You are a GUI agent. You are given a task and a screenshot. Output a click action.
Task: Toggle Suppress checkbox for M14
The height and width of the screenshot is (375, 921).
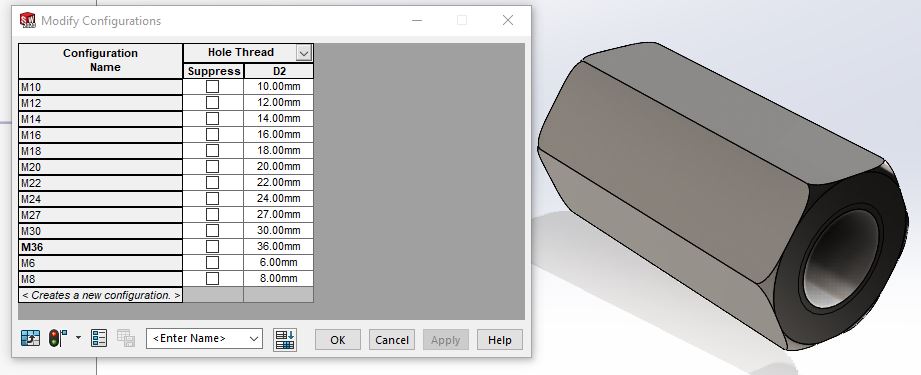click(213, 119)
